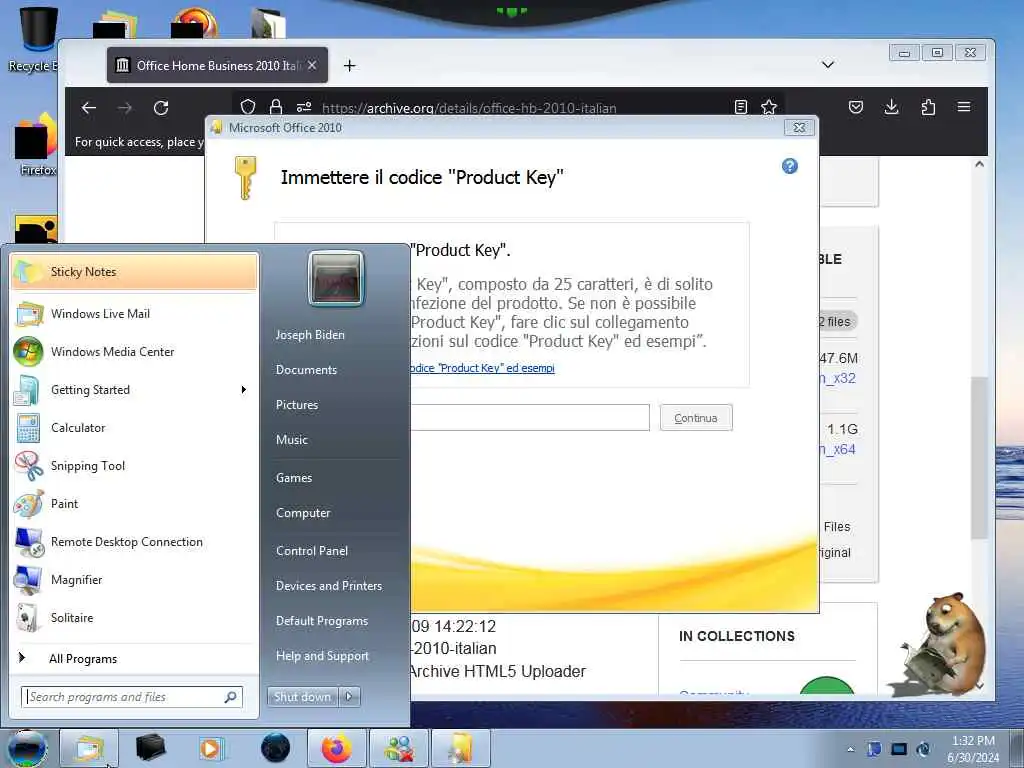Open Devices and Printers
1024x768 pixels.
329,586
